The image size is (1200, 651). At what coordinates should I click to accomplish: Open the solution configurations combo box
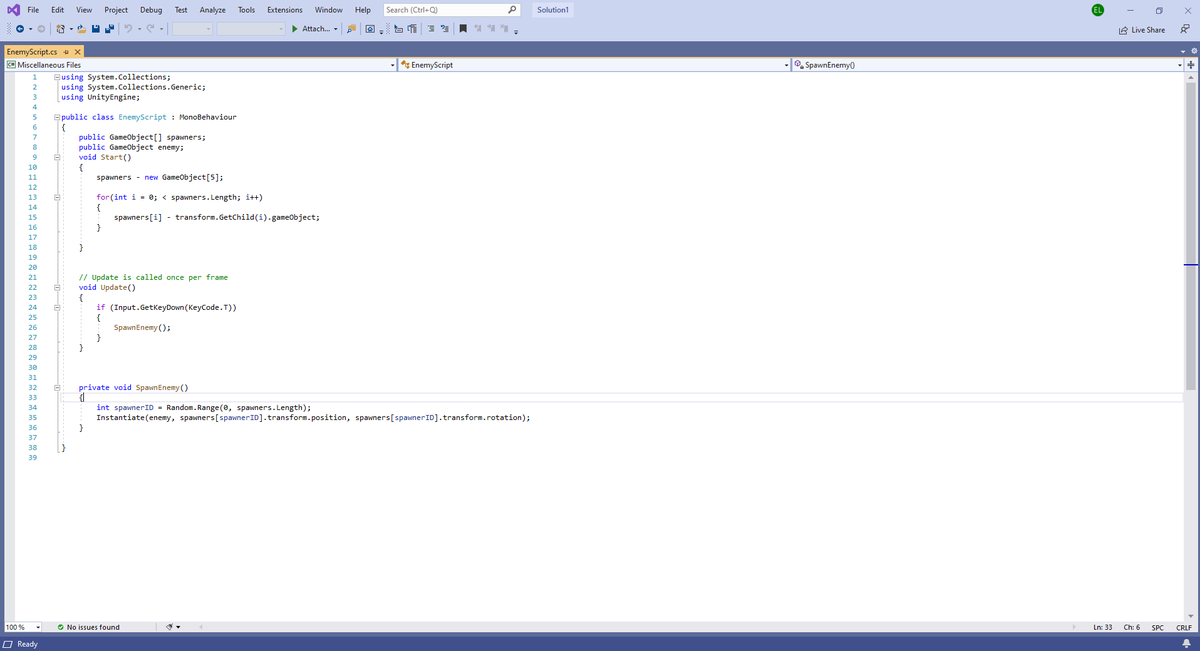coord(192,29)
